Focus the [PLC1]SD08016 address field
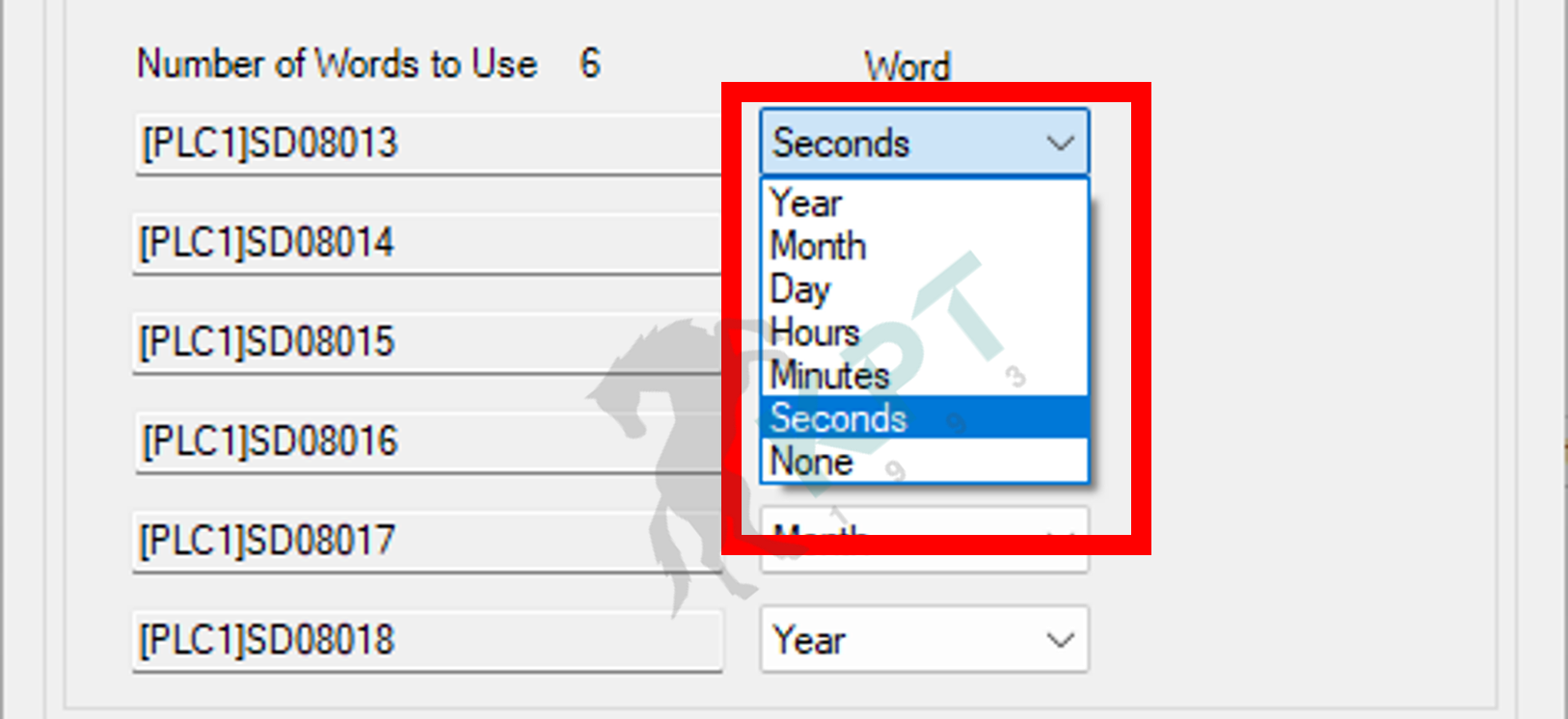Screen dimensions: 1568x719 pyautogui.click(x=427, y=441)
